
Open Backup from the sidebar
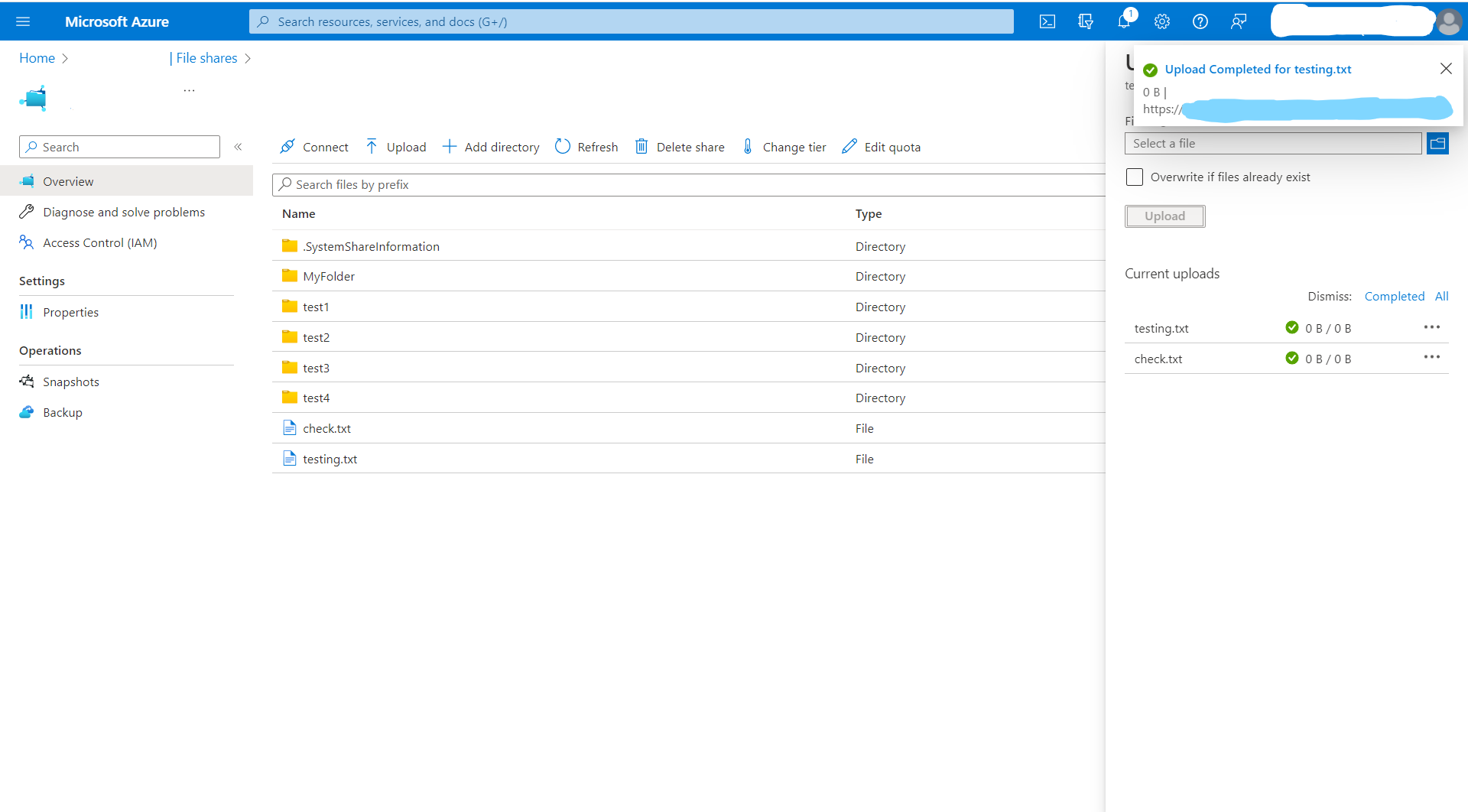(x=61, y=412)
